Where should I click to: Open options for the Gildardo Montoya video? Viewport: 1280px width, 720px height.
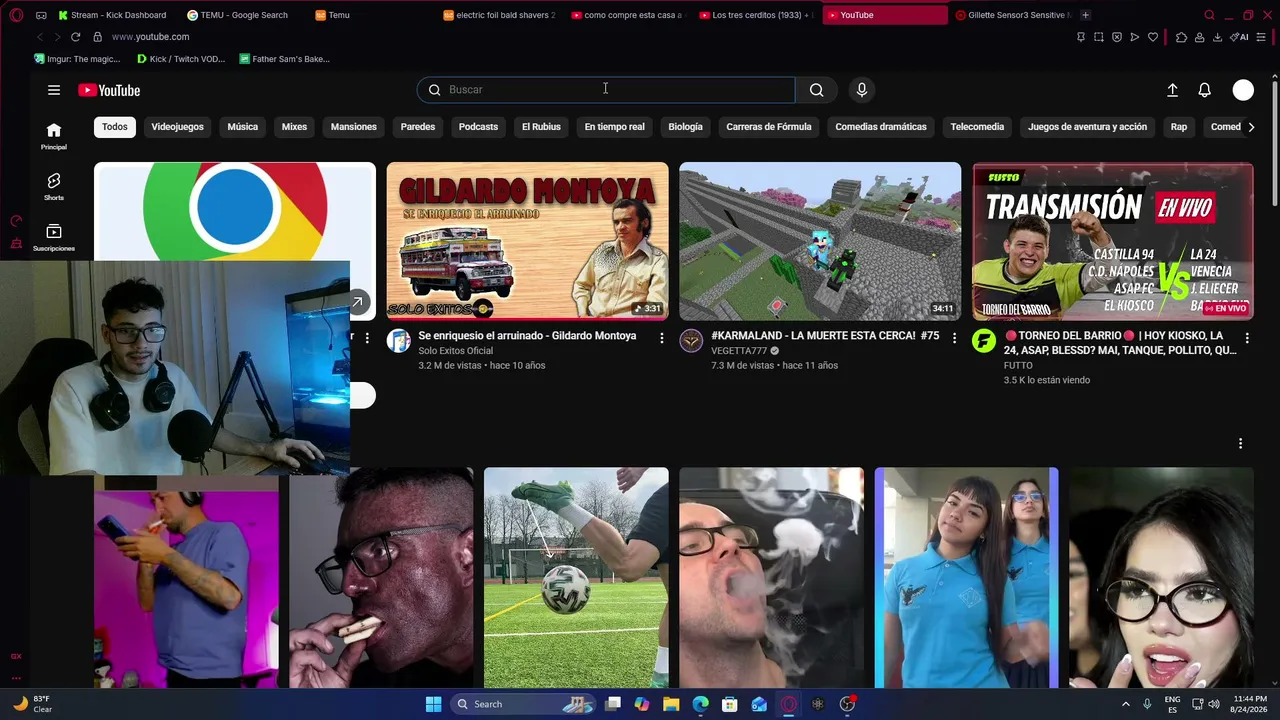(x=661, y=338)
